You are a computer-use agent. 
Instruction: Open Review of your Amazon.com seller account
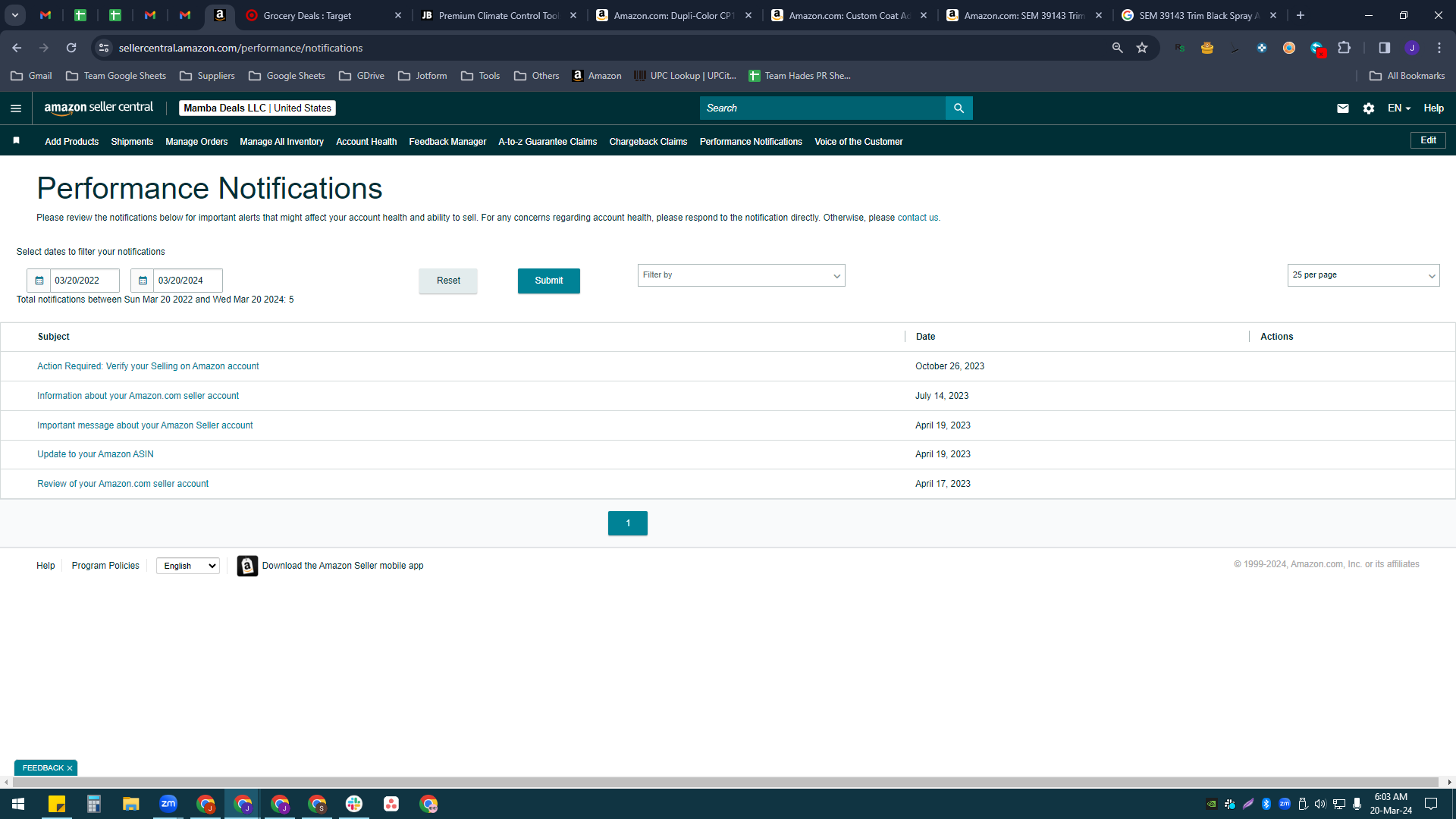click(x=123, y=484)
